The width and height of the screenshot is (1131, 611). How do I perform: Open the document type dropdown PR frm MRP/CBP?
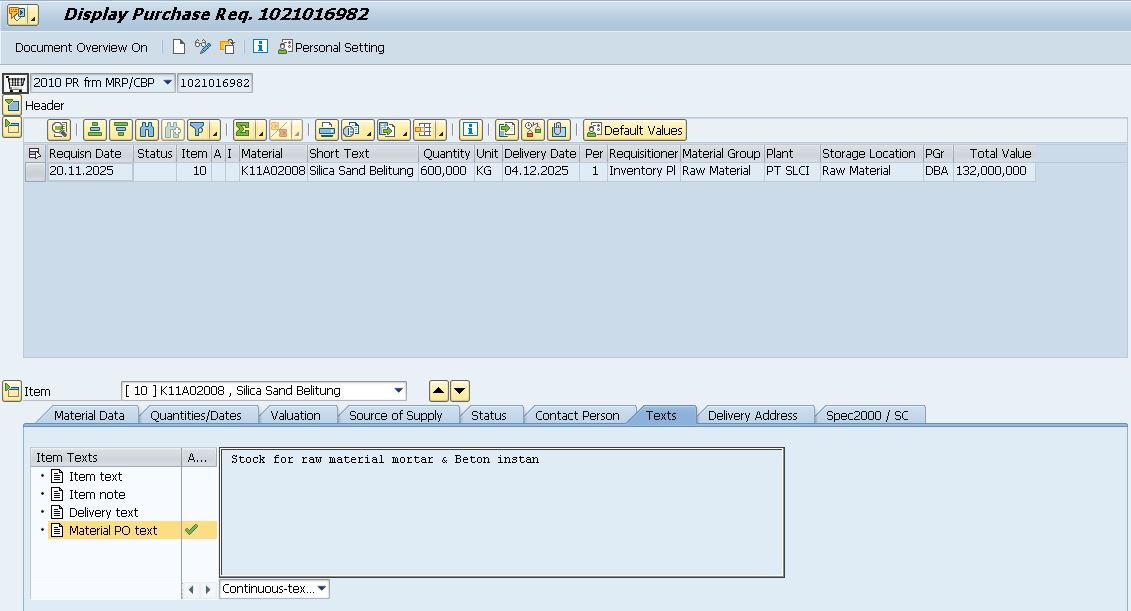point(166,83)
